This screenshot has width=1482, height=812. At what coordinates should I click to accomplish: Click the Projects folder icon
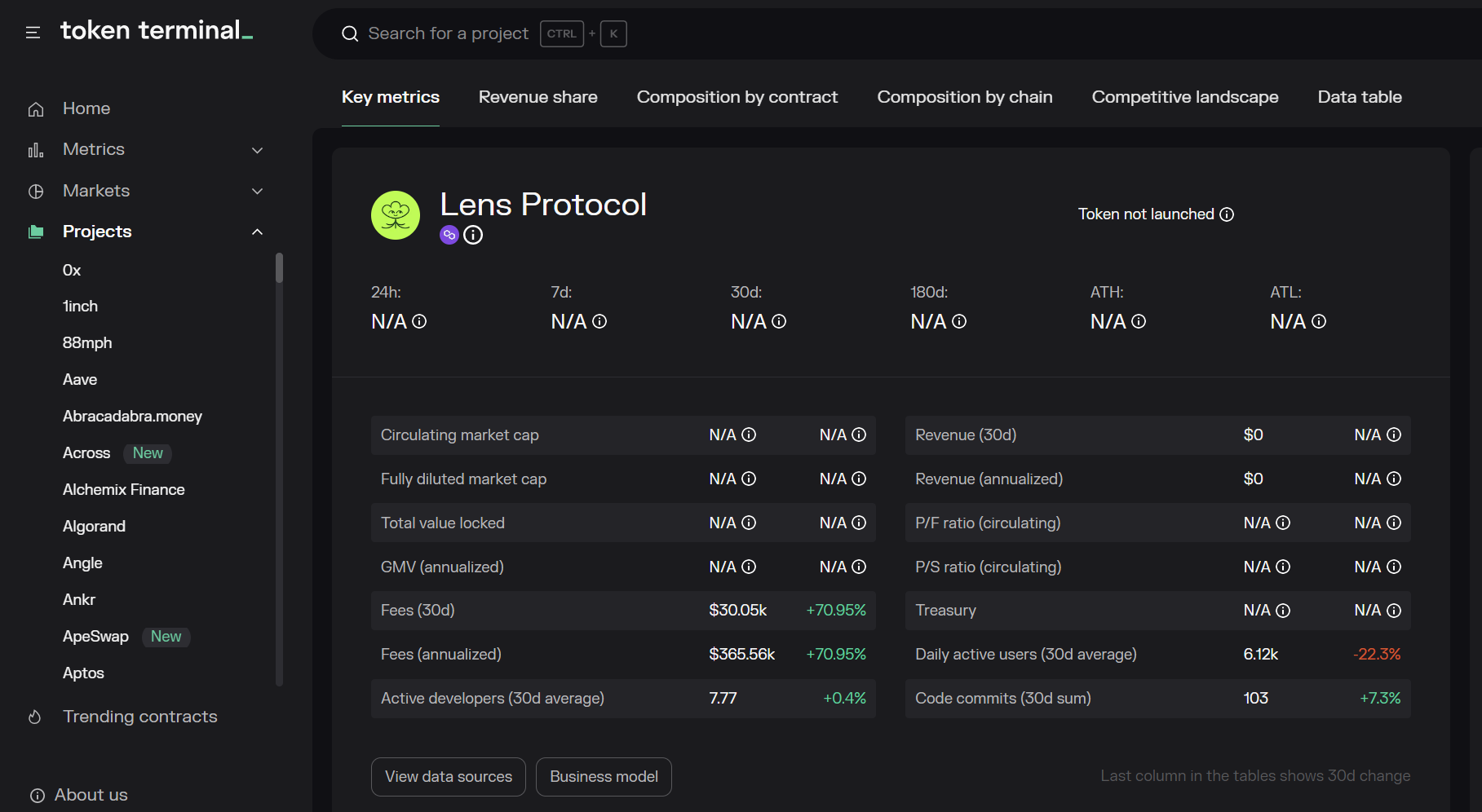(36, 232)
